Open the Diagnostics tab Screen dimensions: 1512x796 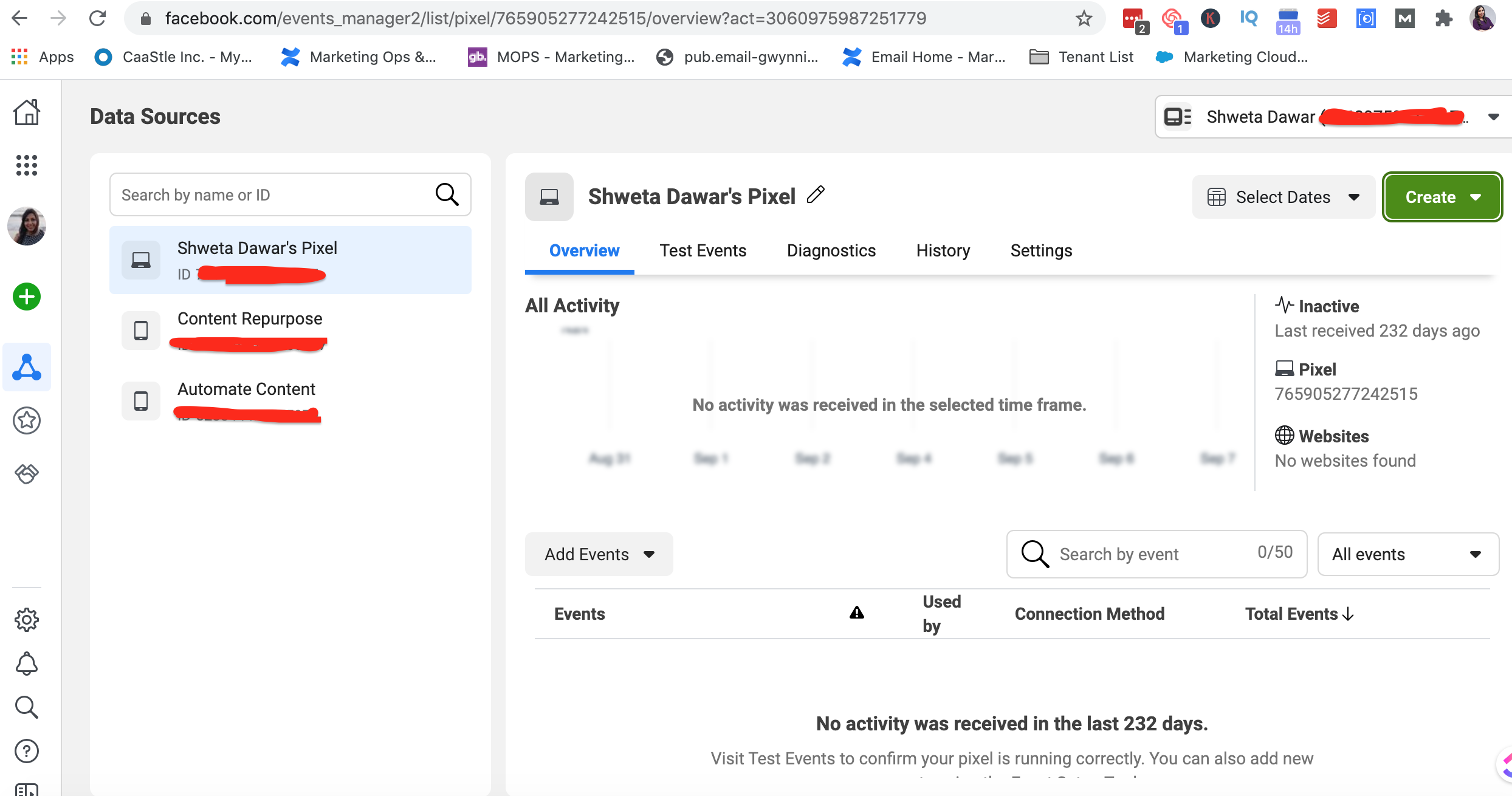click(831, 250)
